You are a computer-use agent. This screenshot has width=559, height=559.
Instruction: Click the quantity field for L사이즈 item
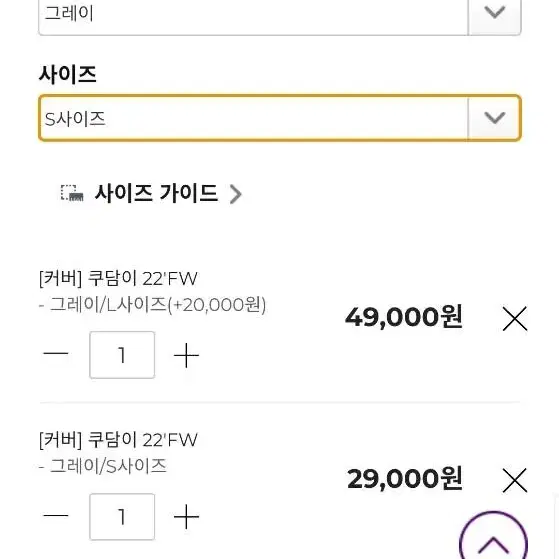(122, 355)
